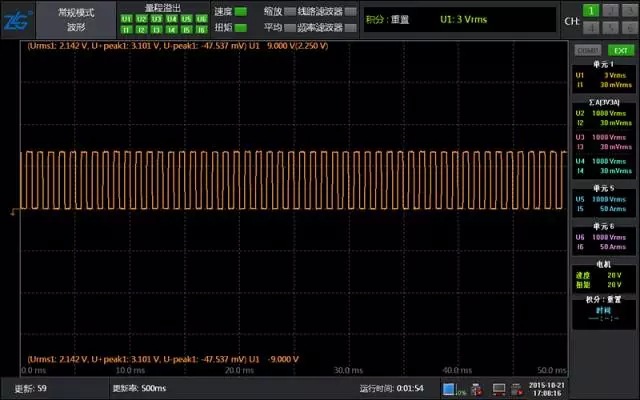640x400 pixels.
Task: Click the blue storage usage icon
Action: click(449, 388)
